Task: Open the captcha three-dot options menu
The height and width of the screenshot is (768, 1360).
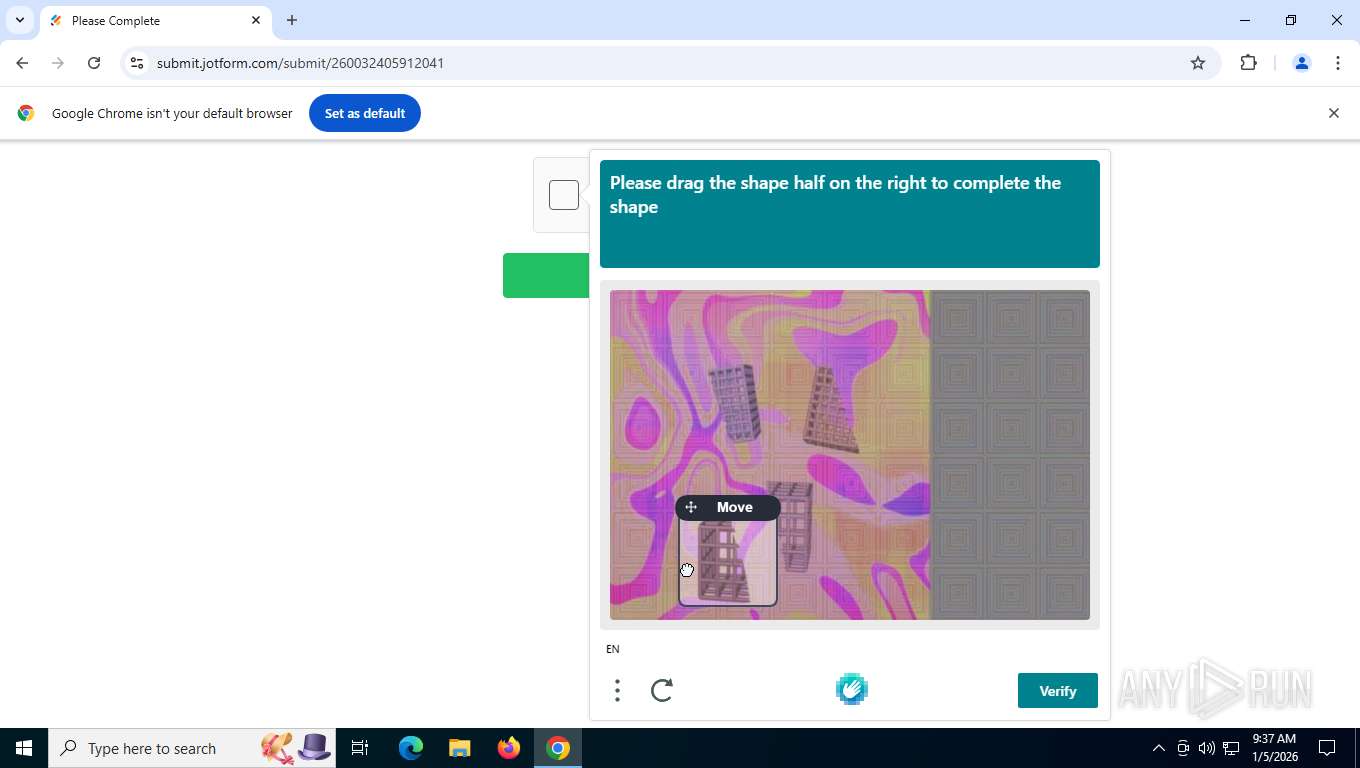Action: tap(617, 690)
